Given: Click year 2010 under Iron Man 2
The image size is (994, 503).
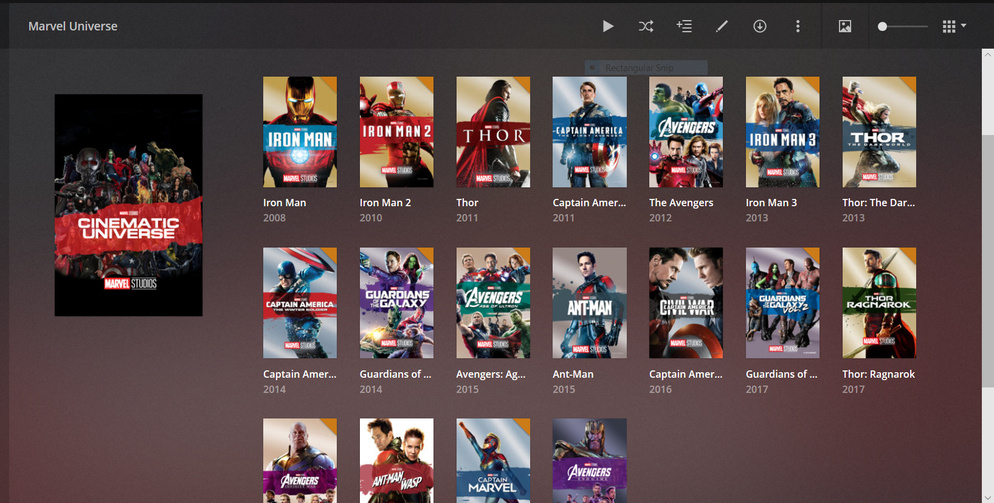Looking at the screenshot, I should [371, 218].
